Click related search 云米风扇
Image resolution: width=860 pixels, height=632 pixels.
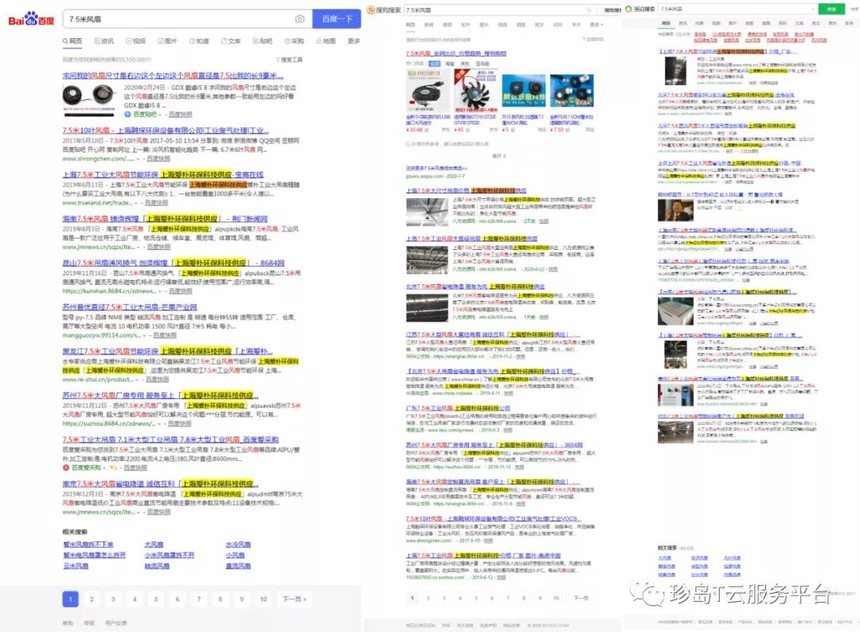pyautogui.click(x=76, y=566)
